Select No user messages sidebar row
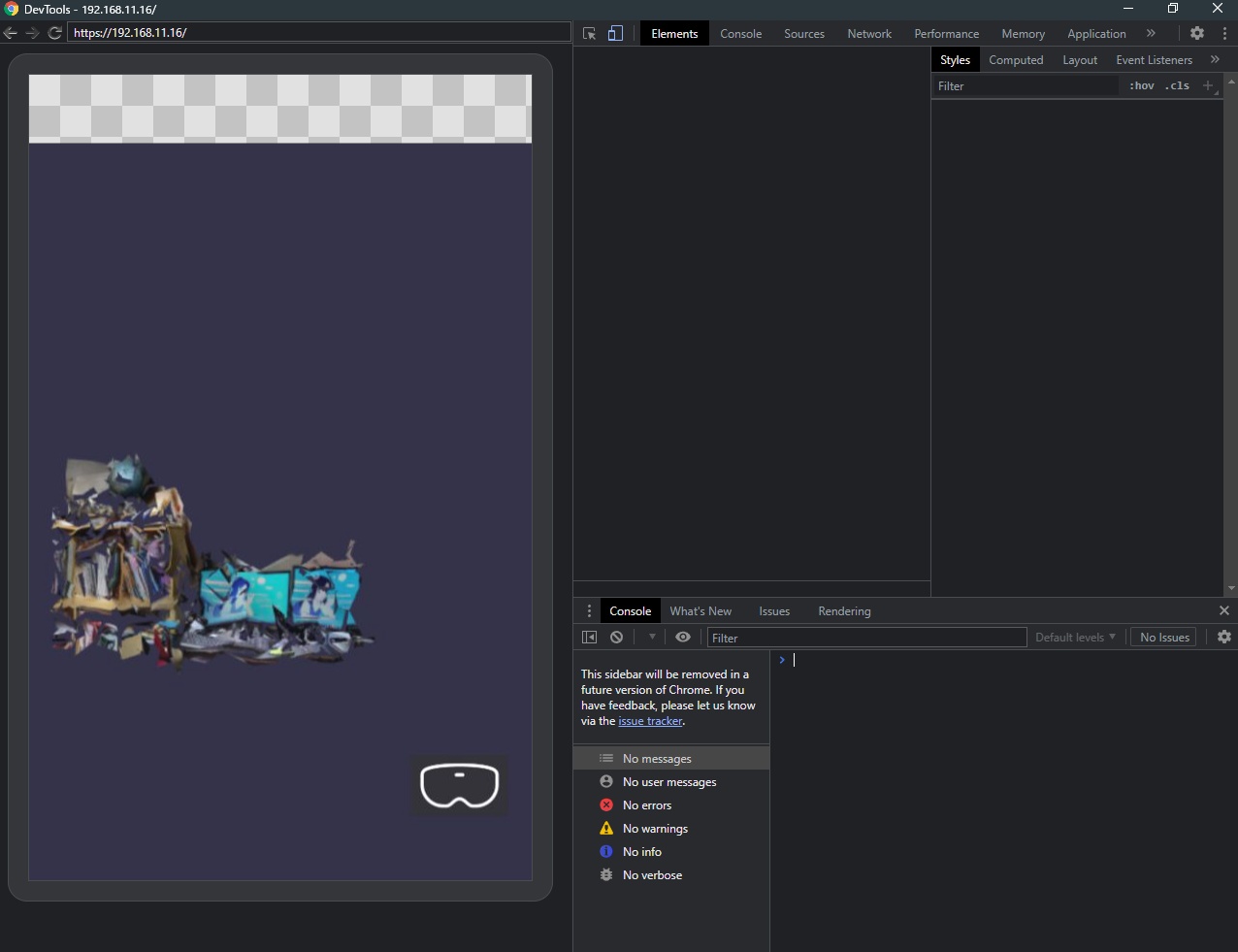 [x=671, y=781]
